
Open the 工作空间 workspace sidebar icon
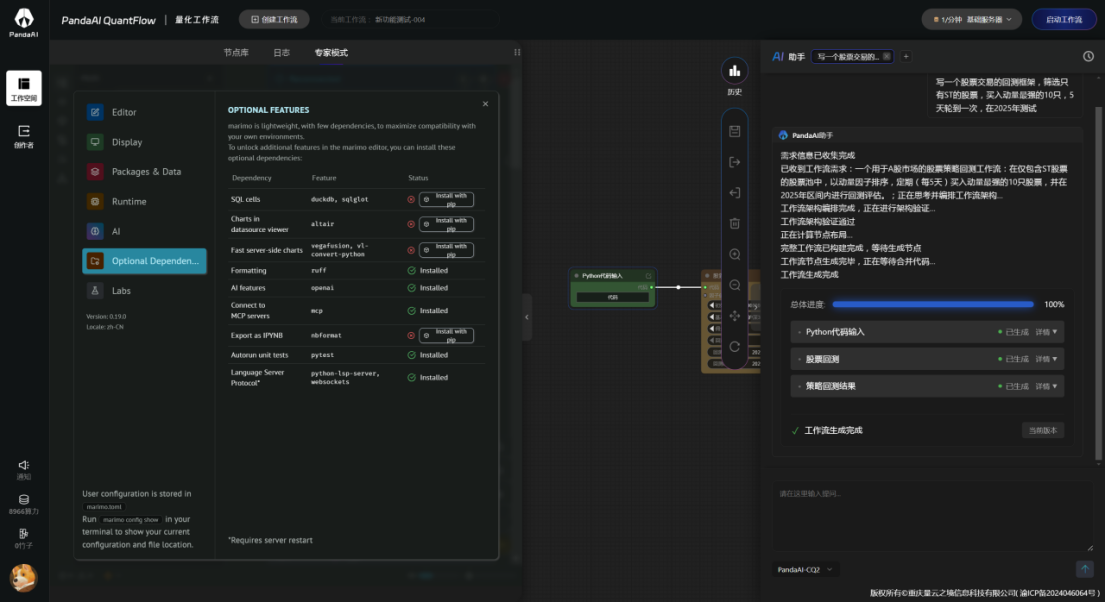[x=24, y=87]
